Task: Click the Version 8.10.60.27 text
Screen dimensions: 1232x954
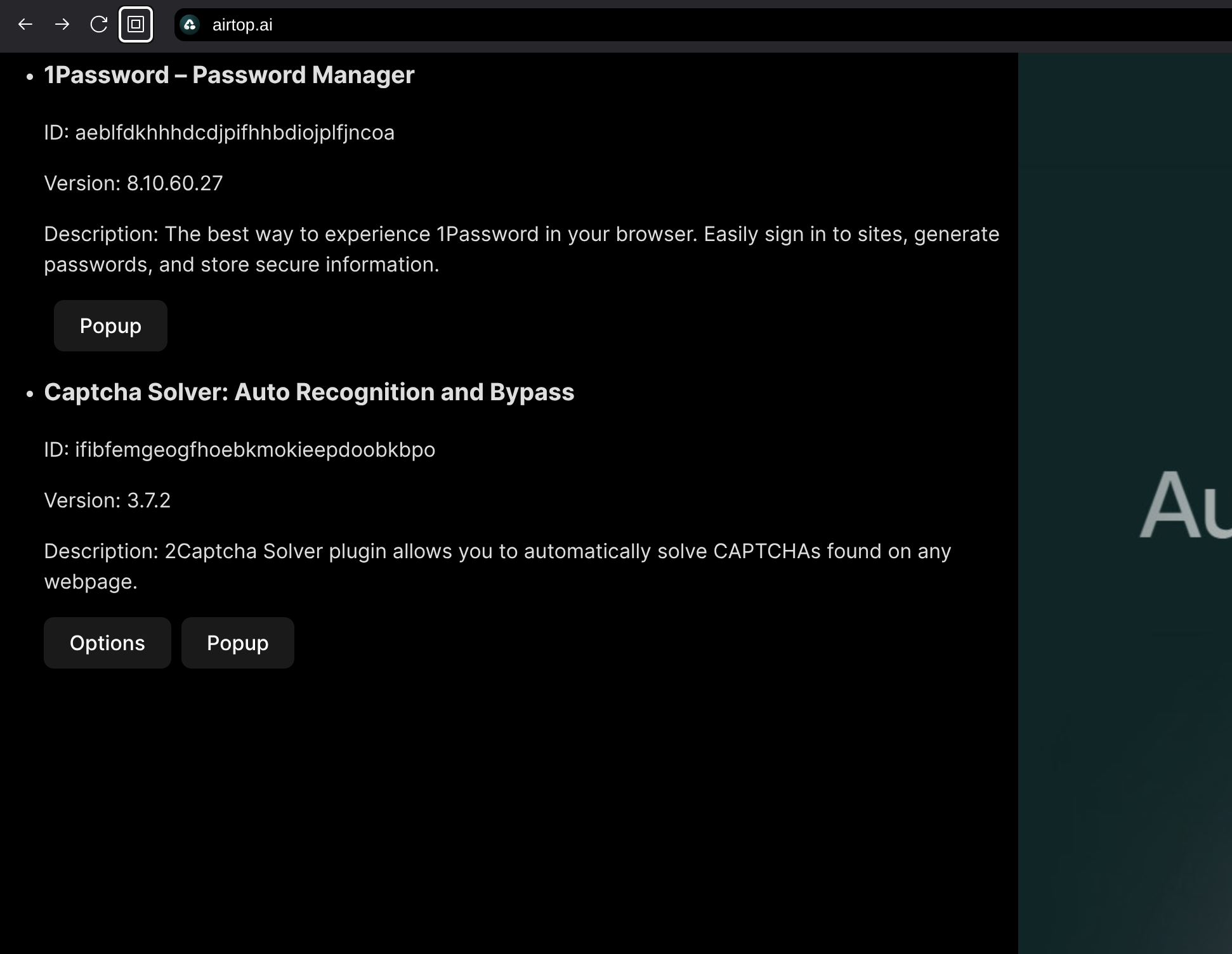Action: point(133,183)
